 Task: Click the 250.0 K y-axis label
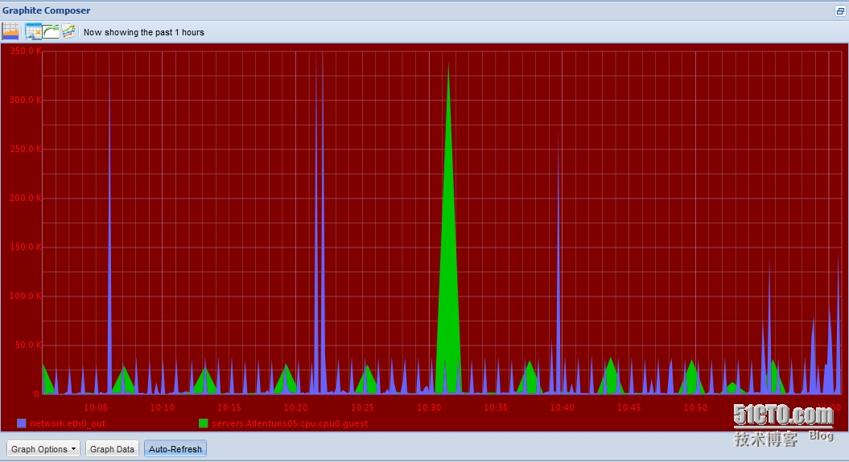pyautogui.click(x=25, y=149)
